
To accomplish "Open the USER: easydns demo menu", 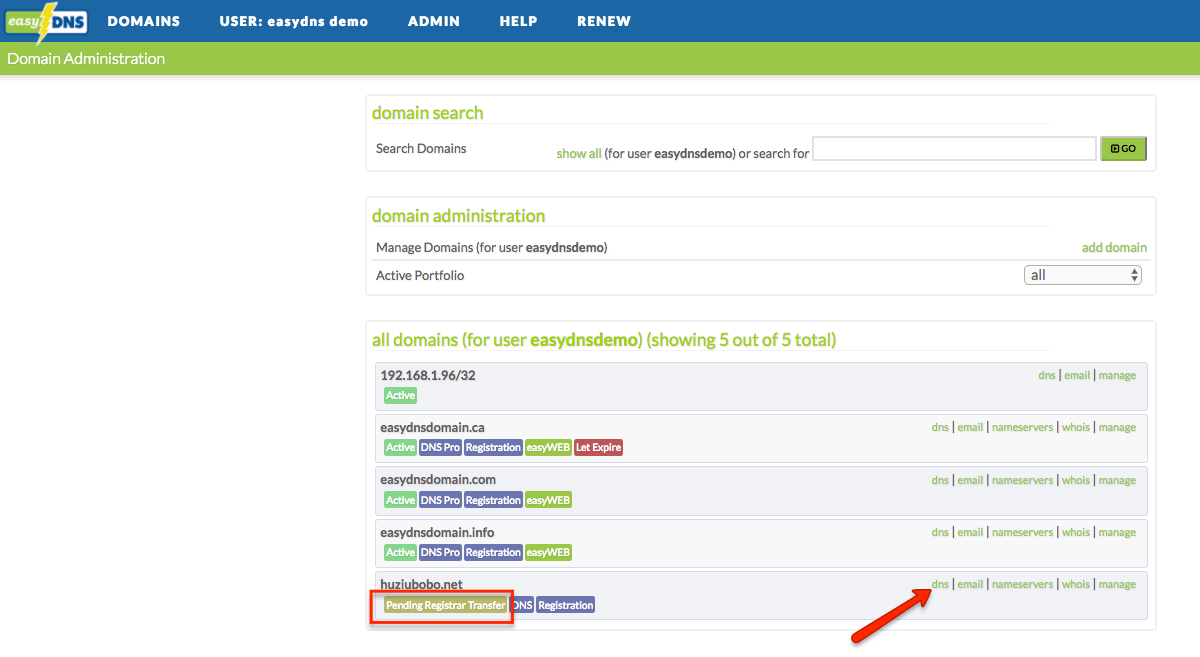I will (x=294, y=21).
